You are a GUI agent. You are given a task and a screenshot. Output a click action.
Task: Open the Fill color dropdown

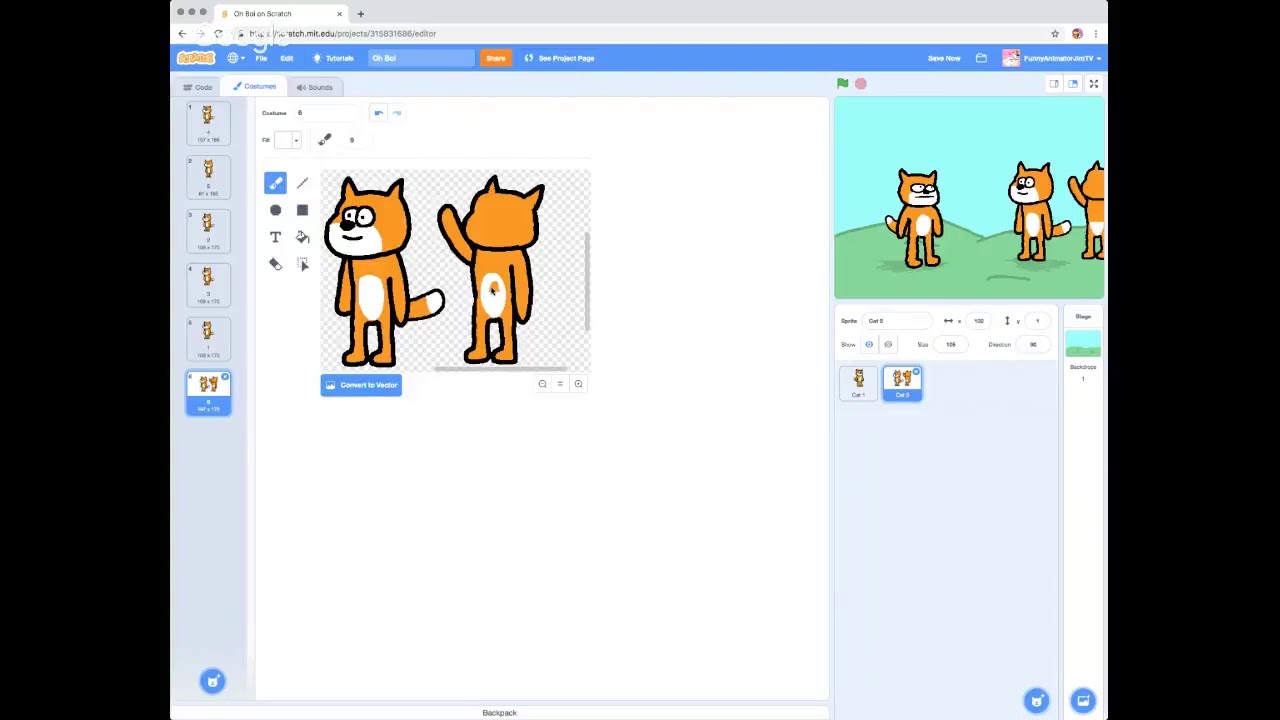pos(287,140)
